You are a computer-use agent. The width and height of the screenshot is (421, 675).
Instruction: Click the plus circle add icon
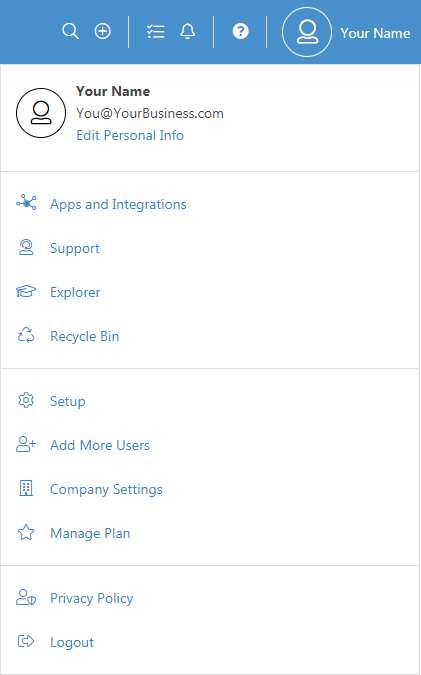pyautogui.click(x=102, y=31)
